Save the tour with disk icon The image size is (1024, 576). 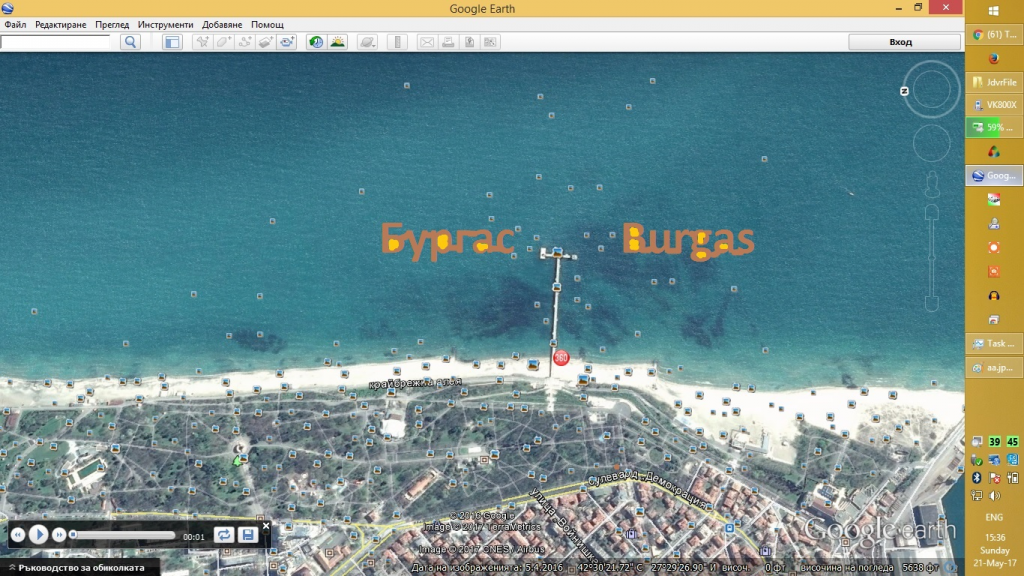(x=248, y=535)
